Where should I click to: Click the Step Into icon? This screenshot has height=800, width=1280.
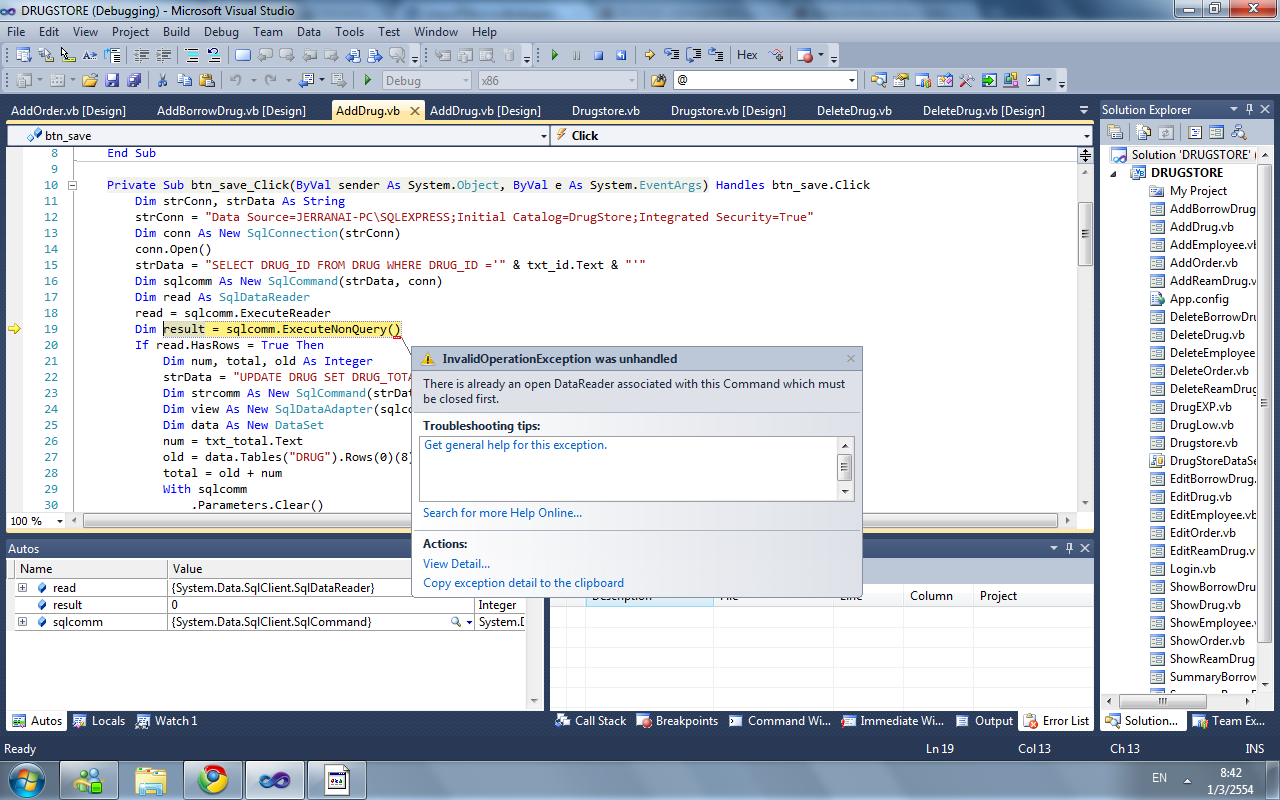point(671,56)
